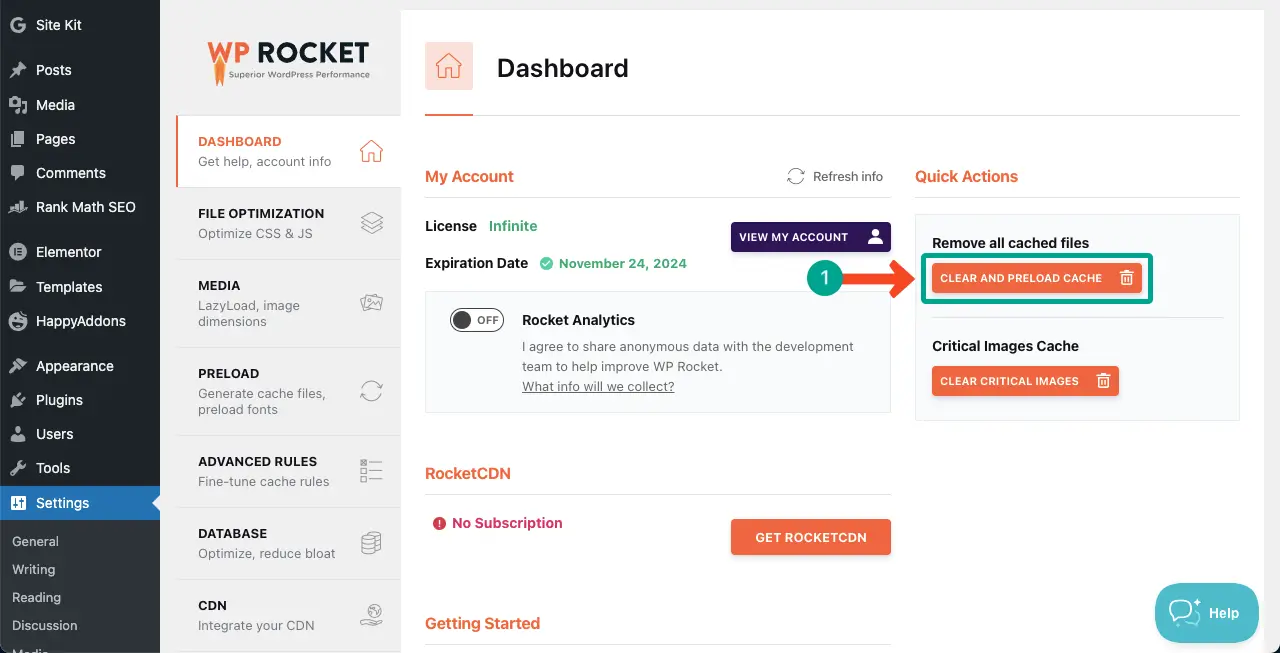
Task: Click the 'Remove all cached files' label
Action: [1010, 243]
